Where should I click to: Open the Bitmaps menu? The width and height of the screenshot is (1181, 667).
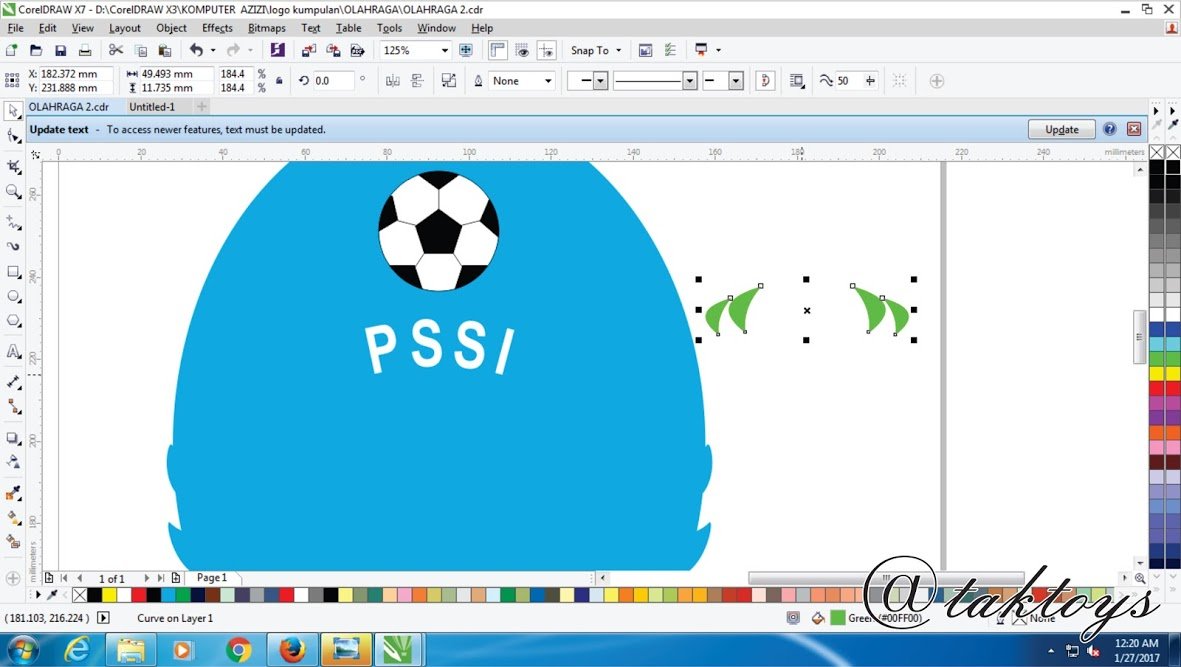coord(267,28)
